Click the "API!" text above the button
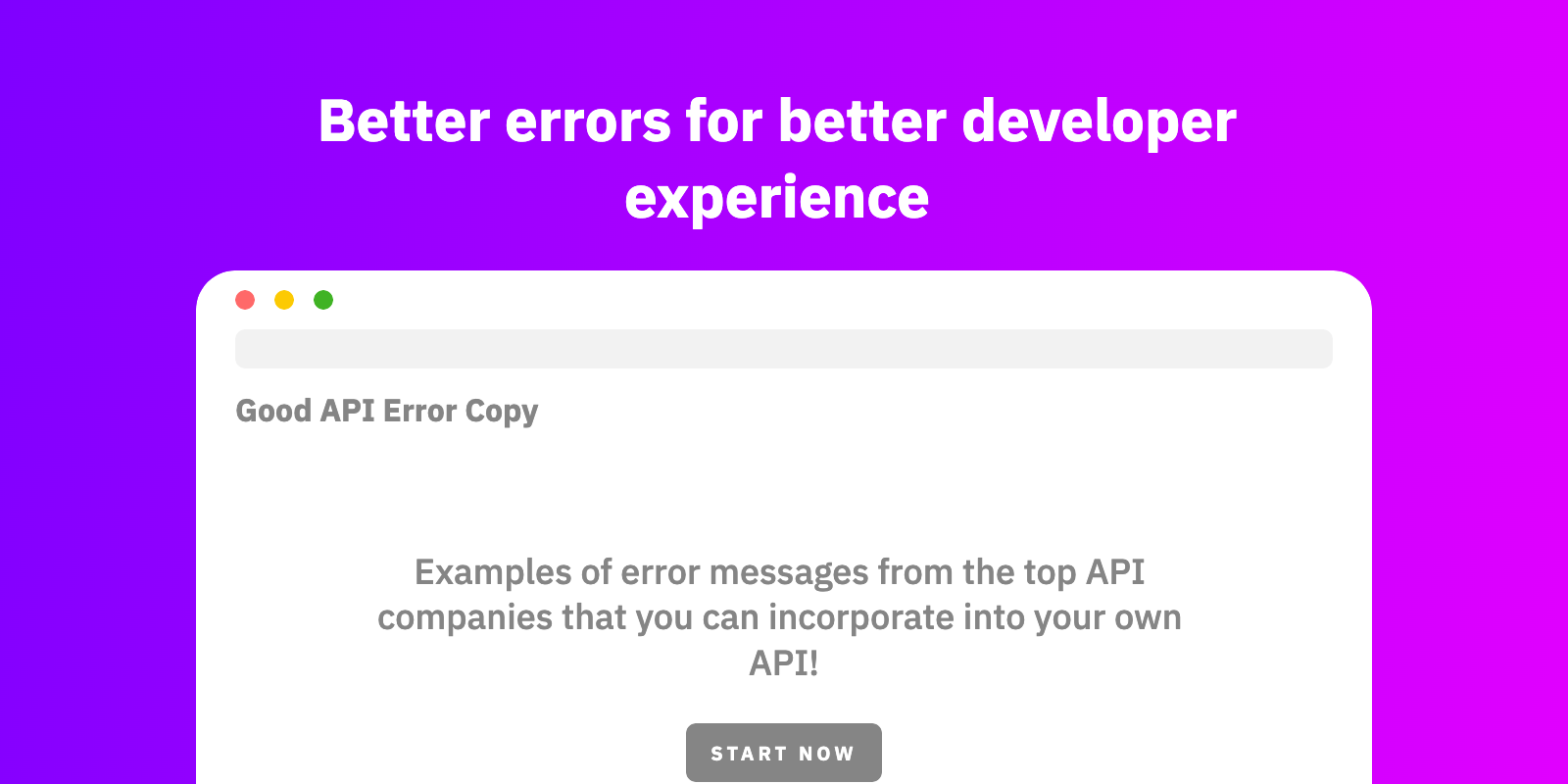 pyautogui.click(x=783, y=663)
